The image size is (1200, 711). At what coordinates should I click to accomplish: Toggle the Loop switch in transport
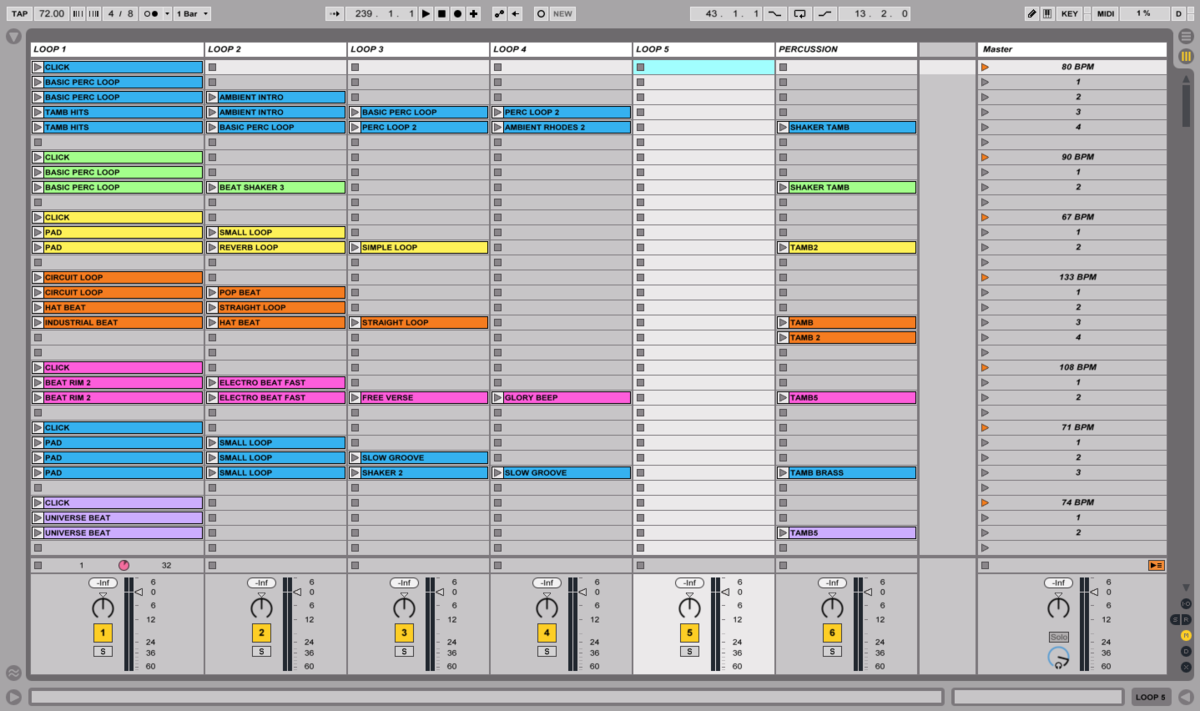pos(799,14)
